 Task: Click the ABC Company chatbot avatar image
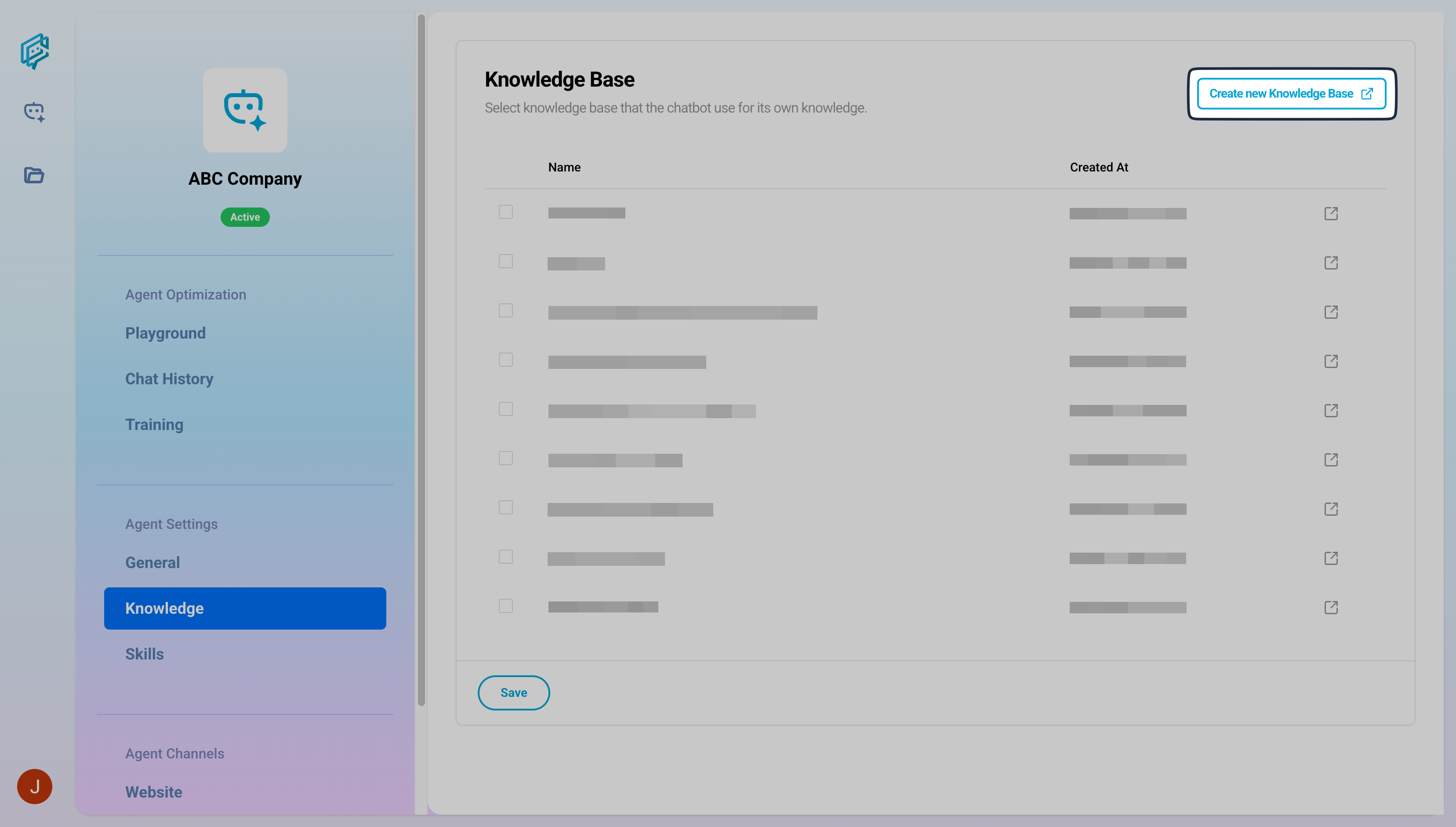pos(245,110)
